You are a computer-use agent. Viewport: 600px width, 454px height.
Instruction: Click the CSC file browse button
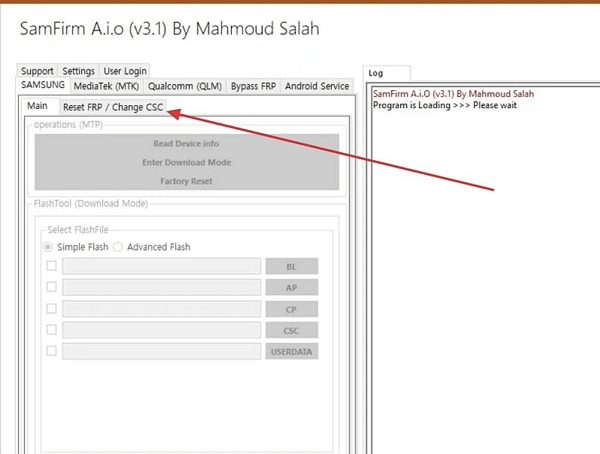tap(291, 330)
